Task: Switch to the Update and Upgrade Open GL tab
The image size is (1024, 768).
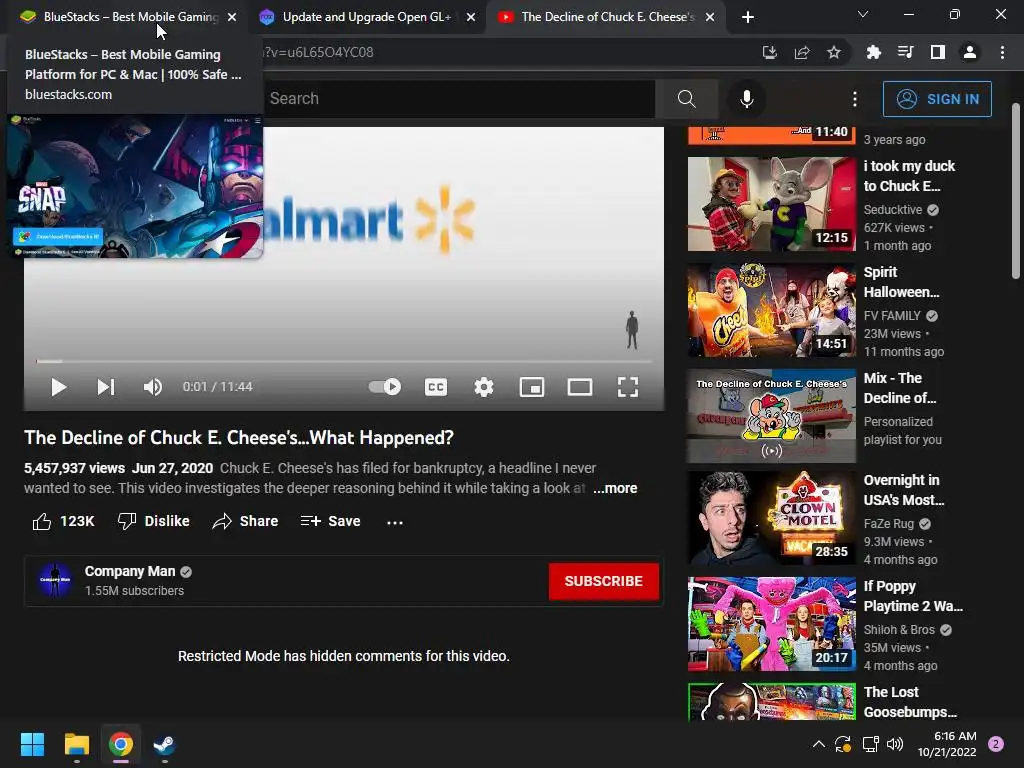Action: point(366,17)
